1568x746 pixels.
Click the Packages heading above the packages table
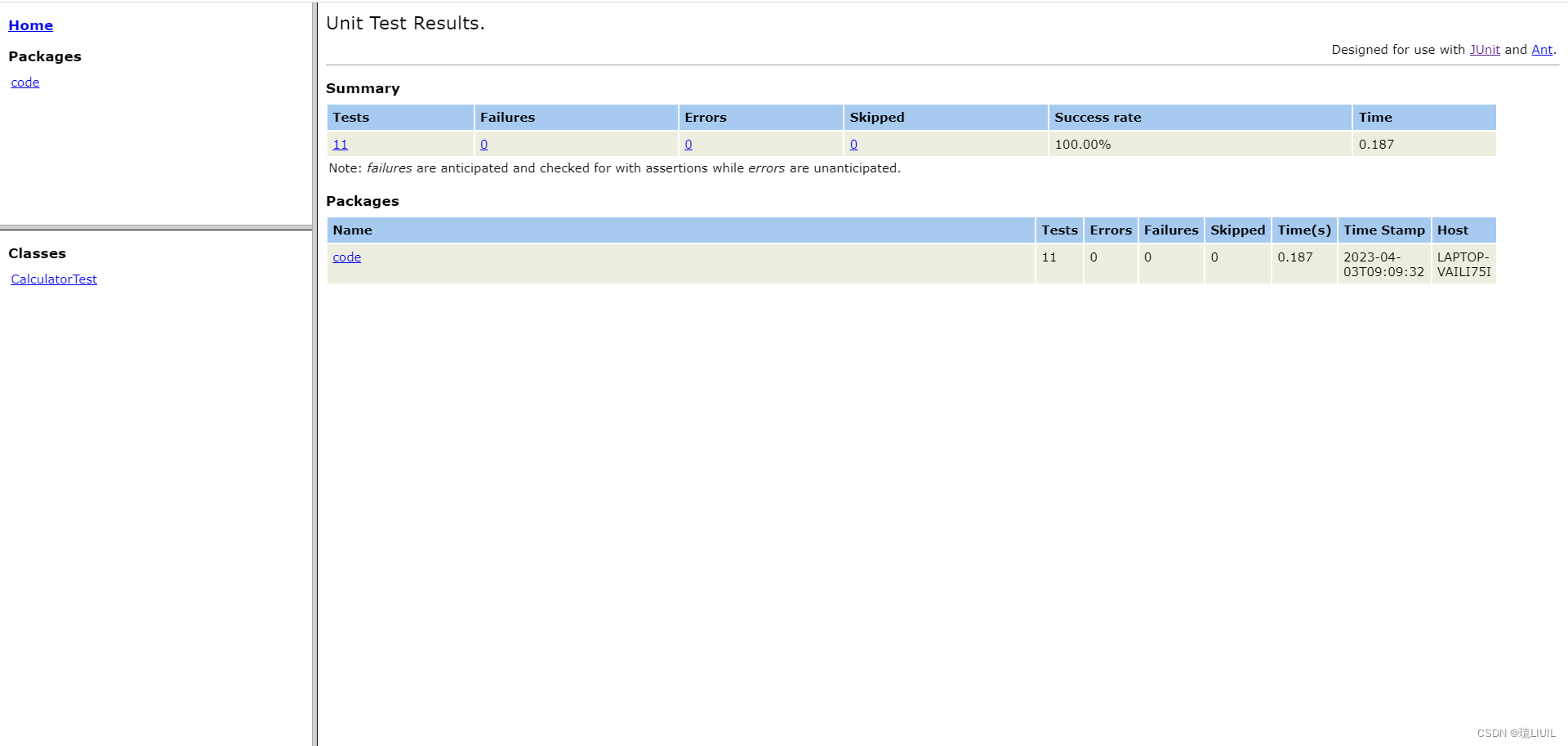tap(363, 201)
